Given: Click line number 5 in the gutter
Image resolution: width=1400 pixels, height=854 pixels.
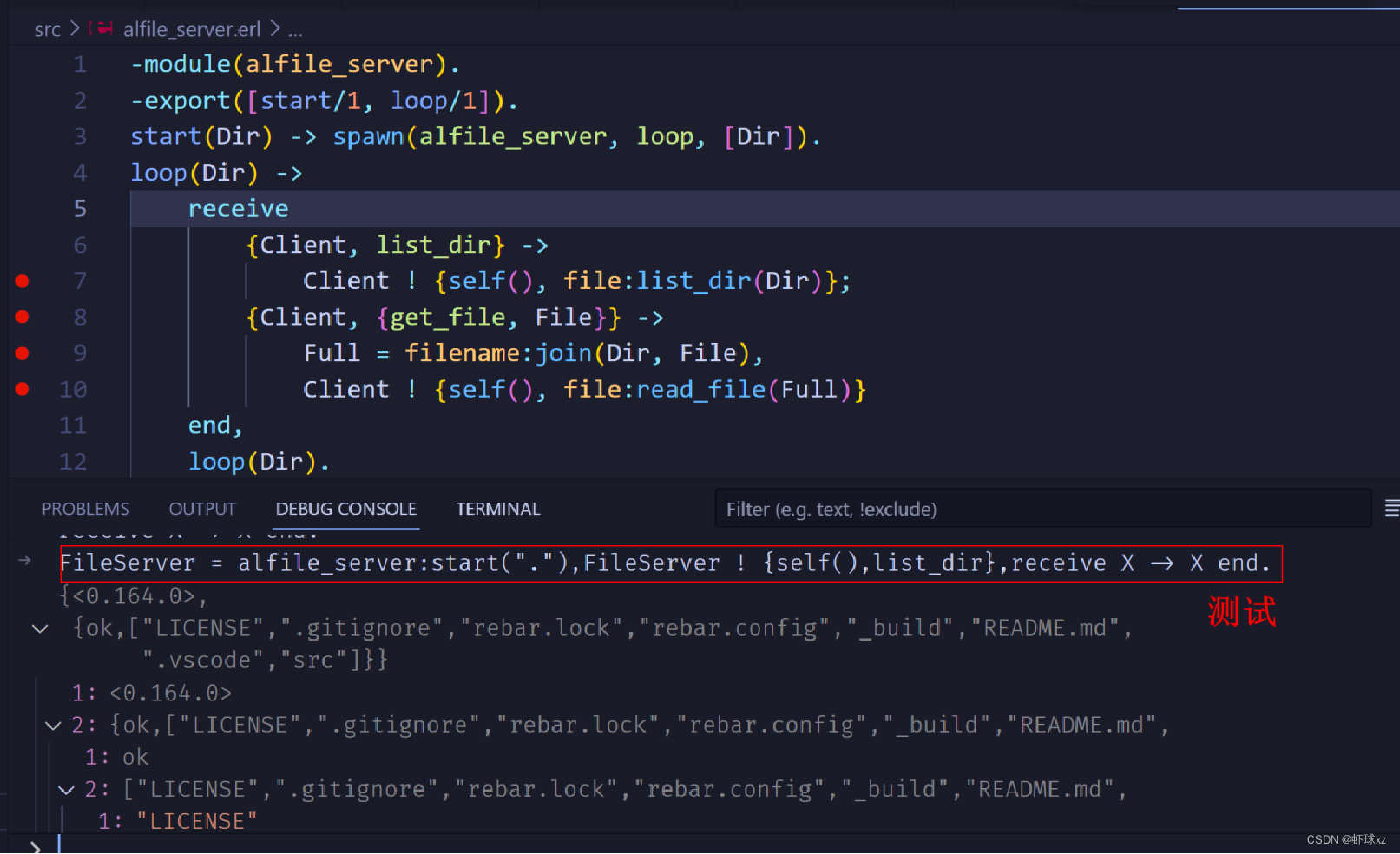Looking at the screenshot, I should click(x=80, y=209).
